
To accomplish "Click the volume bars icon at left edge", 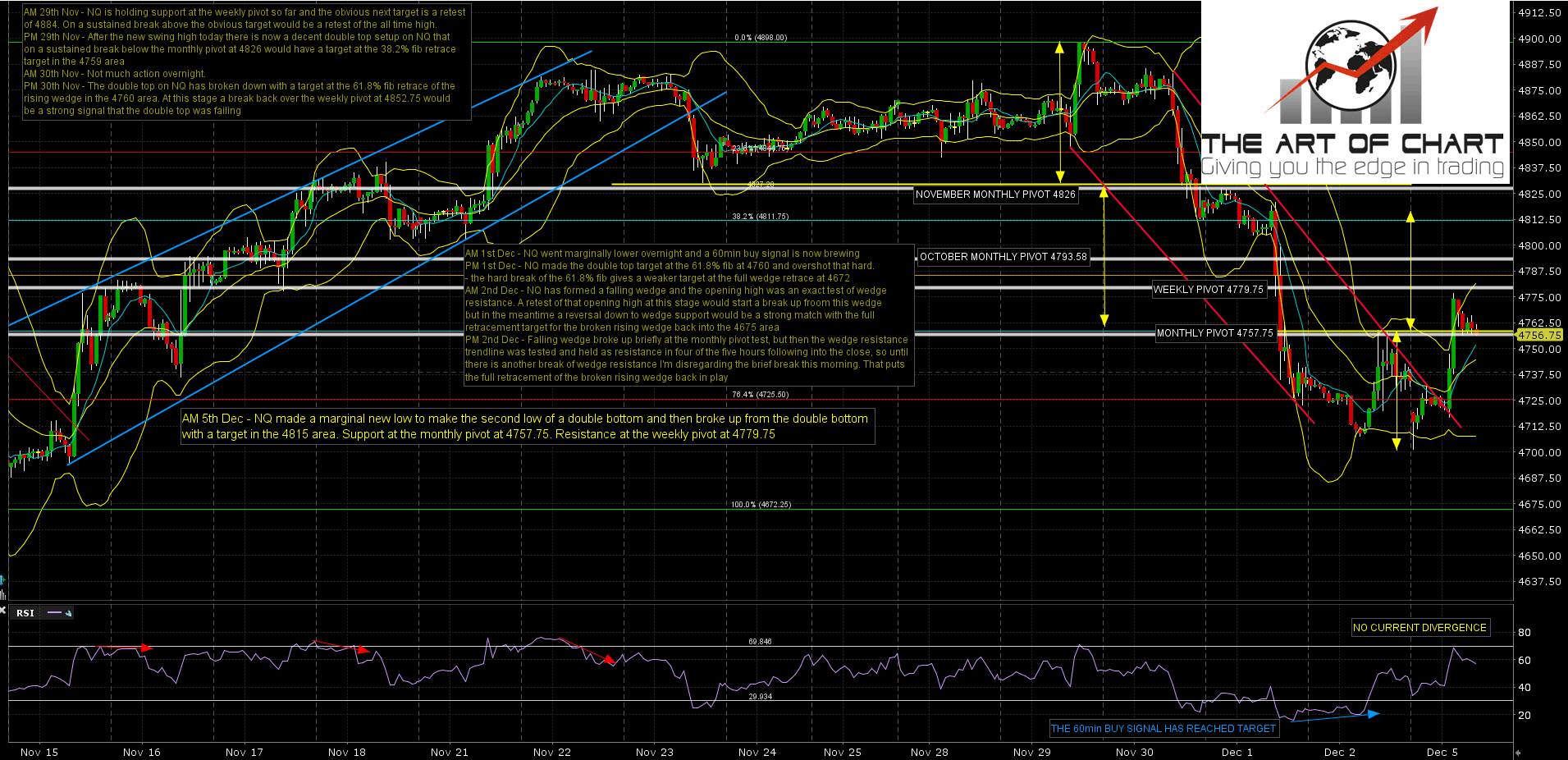I will 2,593.
